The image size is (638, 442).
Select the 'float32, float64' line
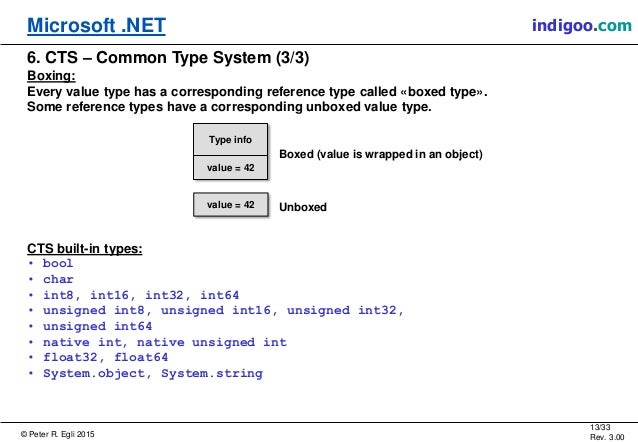105,357
